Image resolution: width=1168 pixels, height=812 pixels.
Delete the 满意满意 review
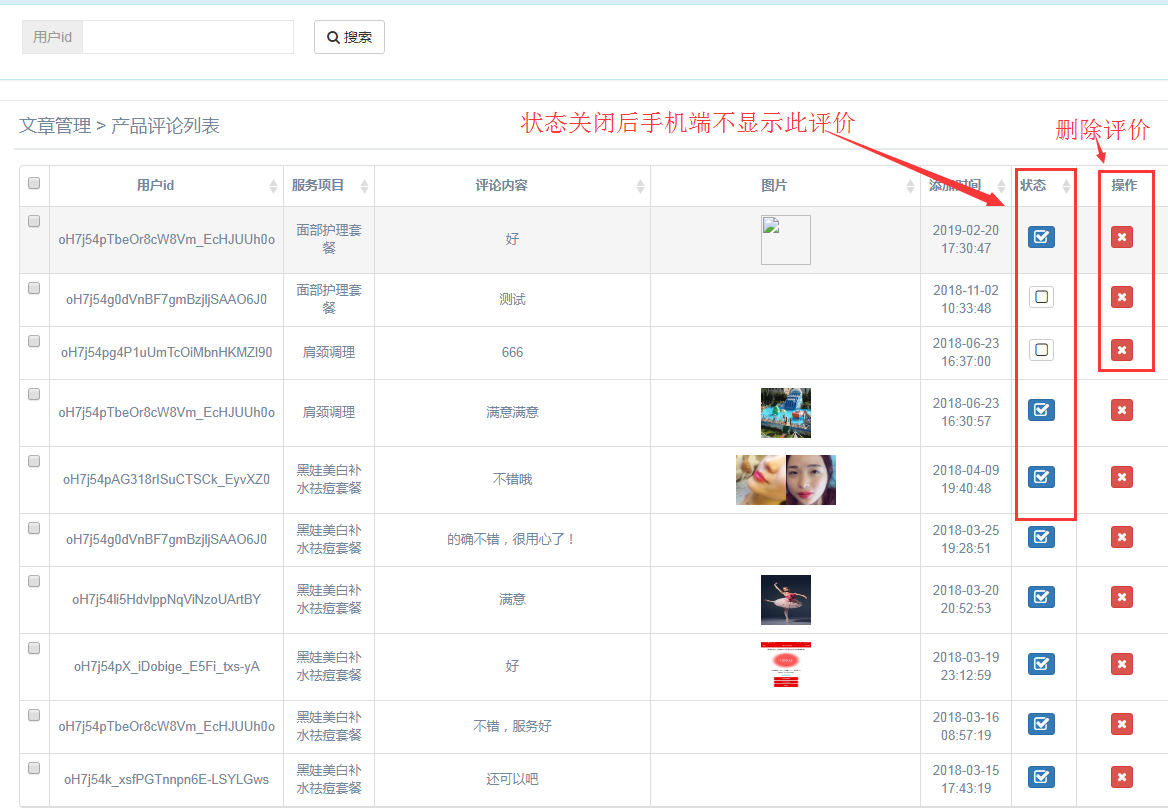point(1121,410)
